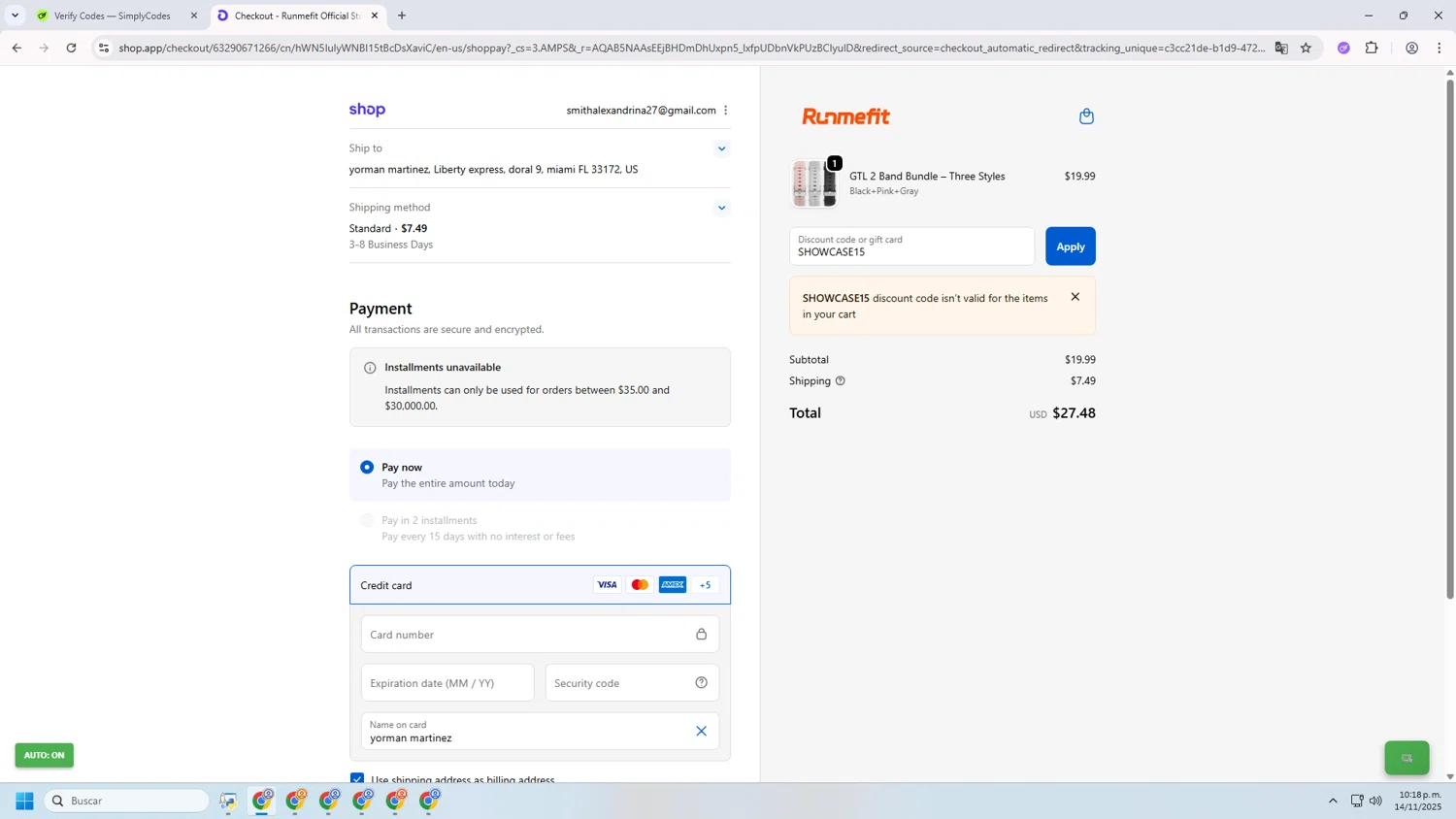
Task: Open account options three-dot menu beside email
Action: (726, 111)
